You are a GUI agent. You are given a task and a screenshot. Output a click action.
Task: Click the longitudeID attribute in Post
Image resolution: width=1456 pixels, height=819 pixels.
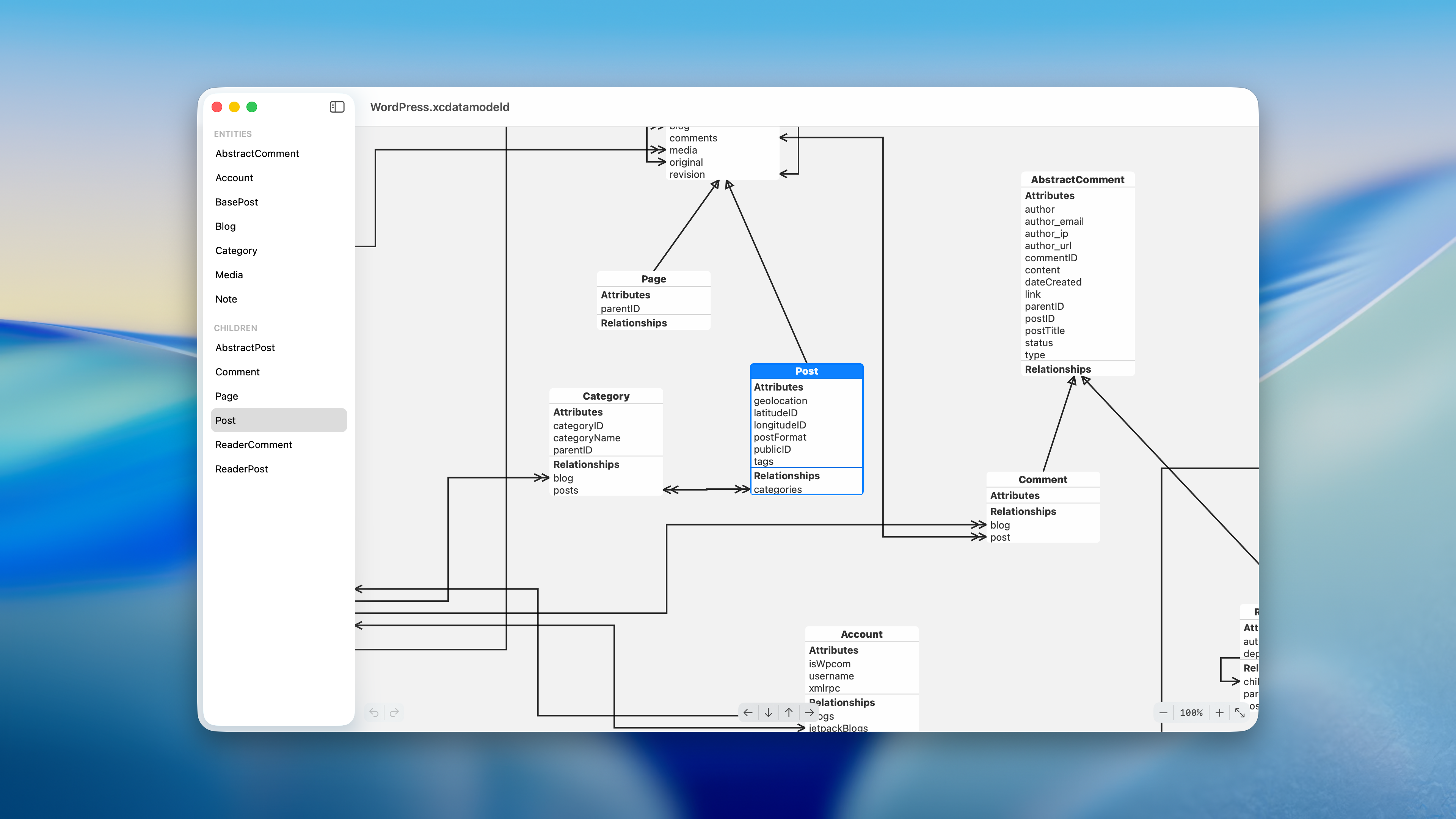(x=780, y=425)
